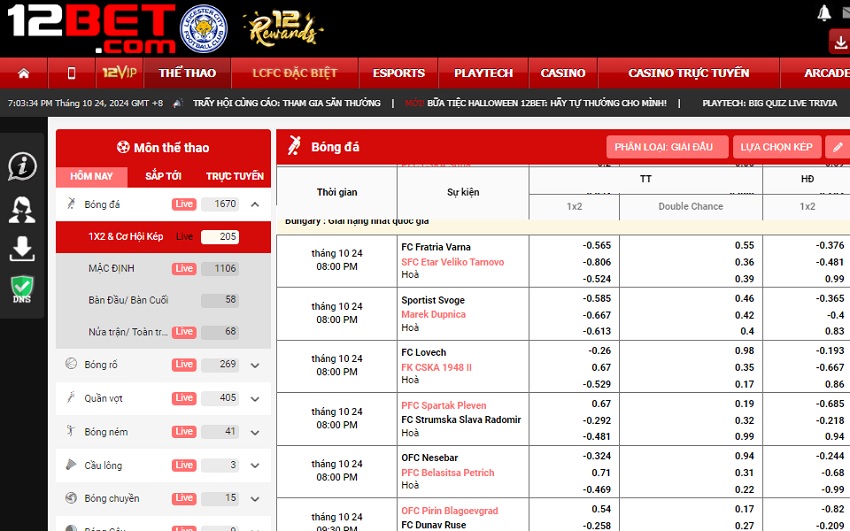
Task: Select the HÔM NAY tab
Action: [92, 176]
